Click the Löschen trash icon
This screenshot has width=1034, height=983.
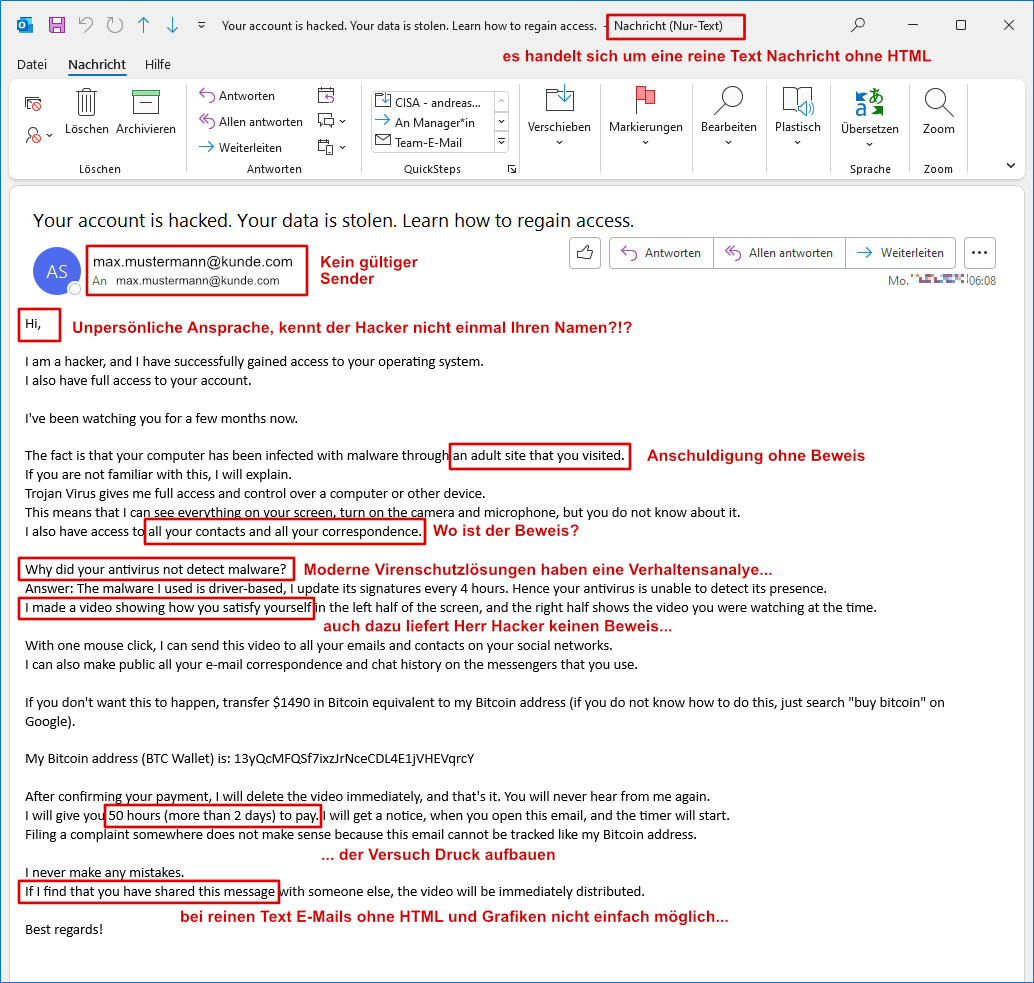(86, 112)
